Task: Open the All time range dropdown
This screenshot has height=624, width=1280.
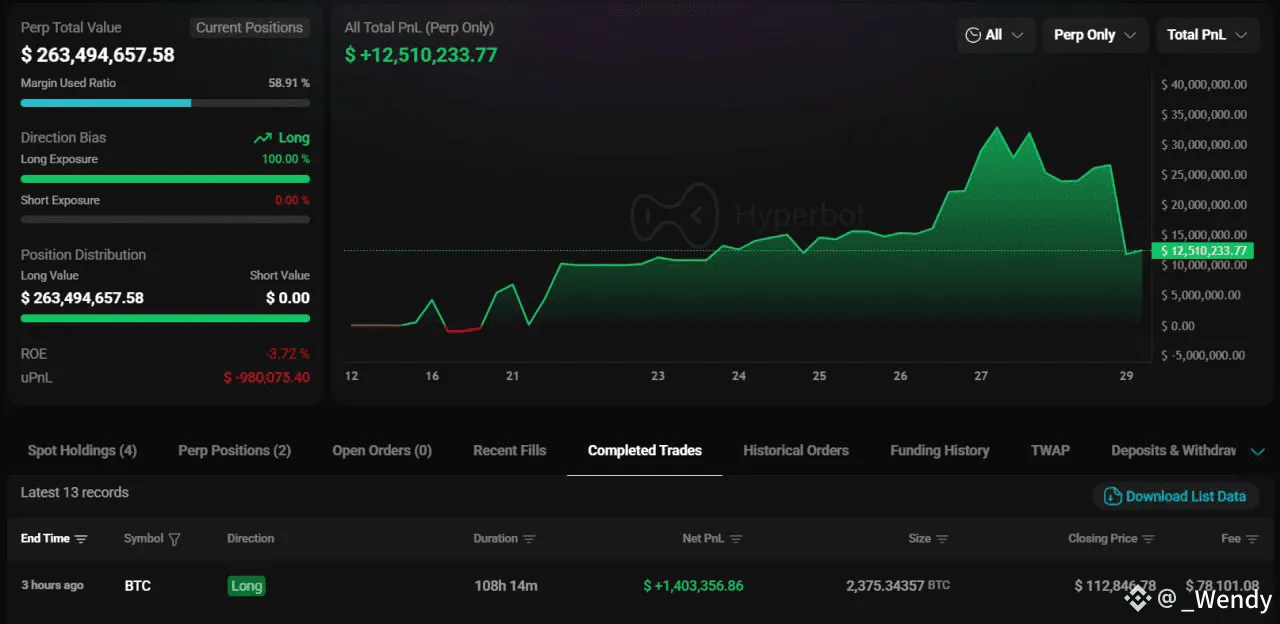Action: tap(995, 35)
